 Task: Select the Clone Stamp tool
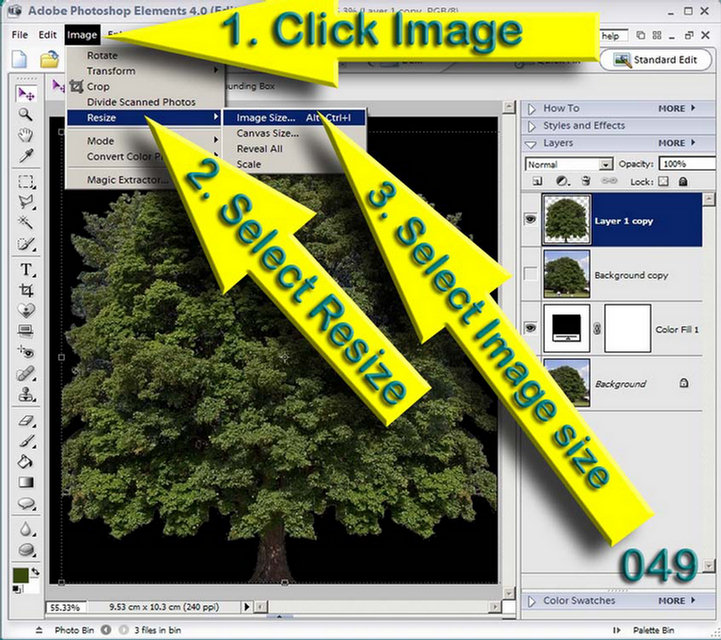[x=26, y=394]
